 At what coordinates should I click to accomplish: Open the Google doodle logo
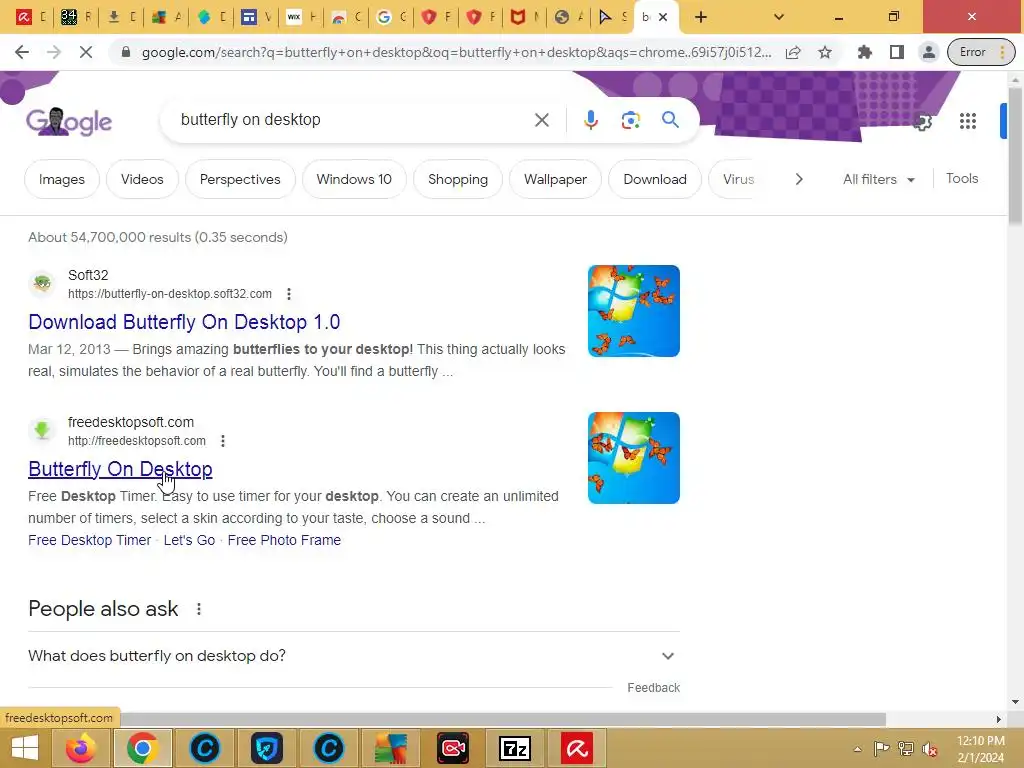tap(69, 121)
